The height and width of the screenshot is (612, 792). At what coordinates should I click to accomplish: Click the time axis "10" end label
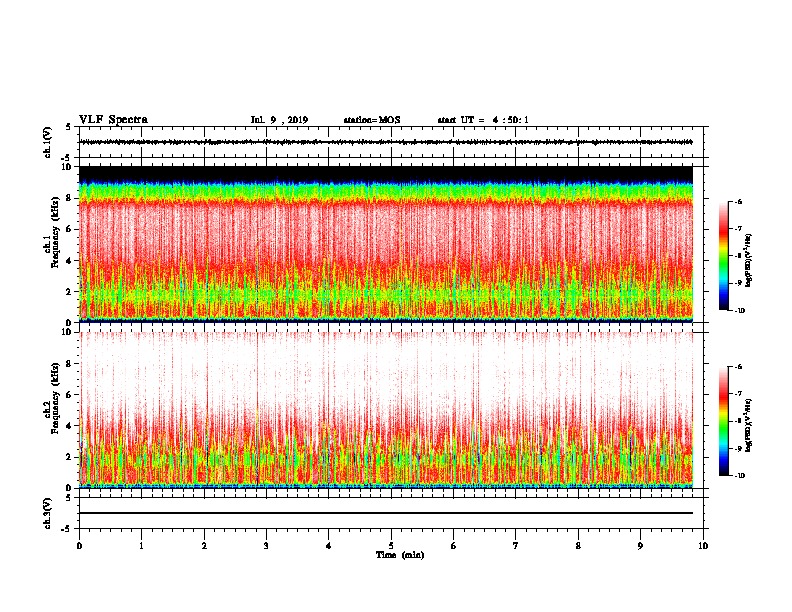(703, 546)
